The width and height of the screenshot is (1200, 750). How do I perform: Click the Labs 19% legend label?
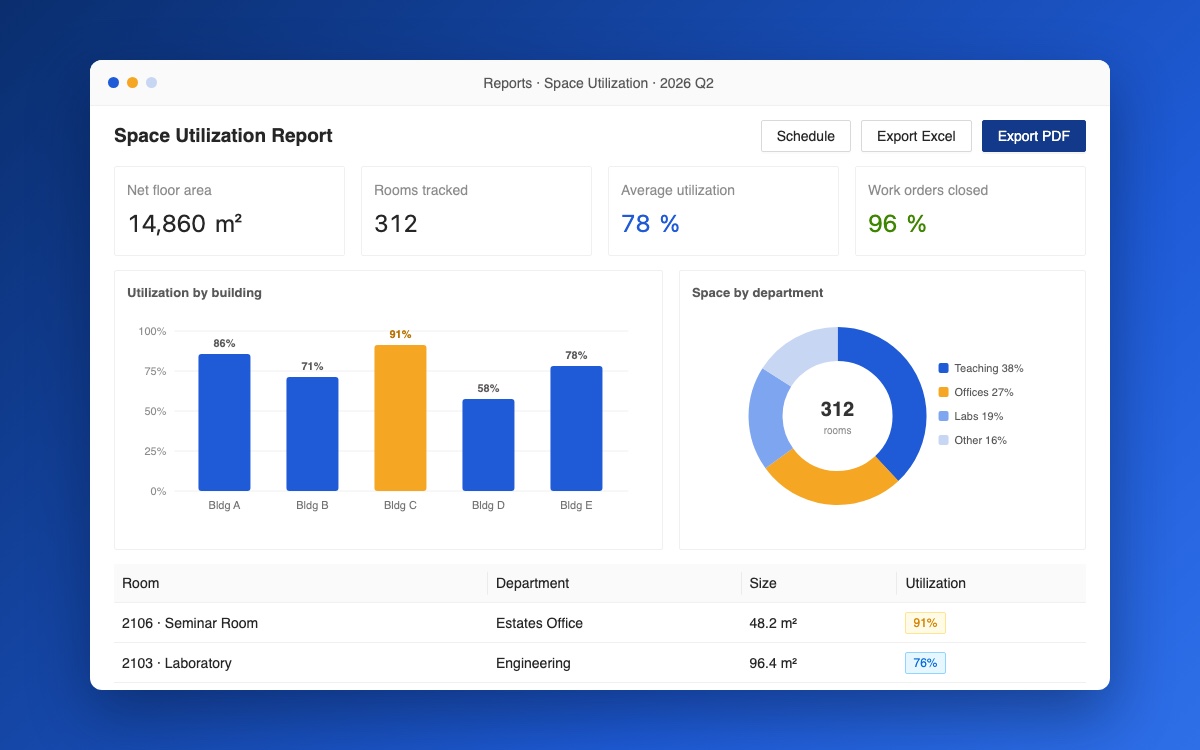coord(979,416)
